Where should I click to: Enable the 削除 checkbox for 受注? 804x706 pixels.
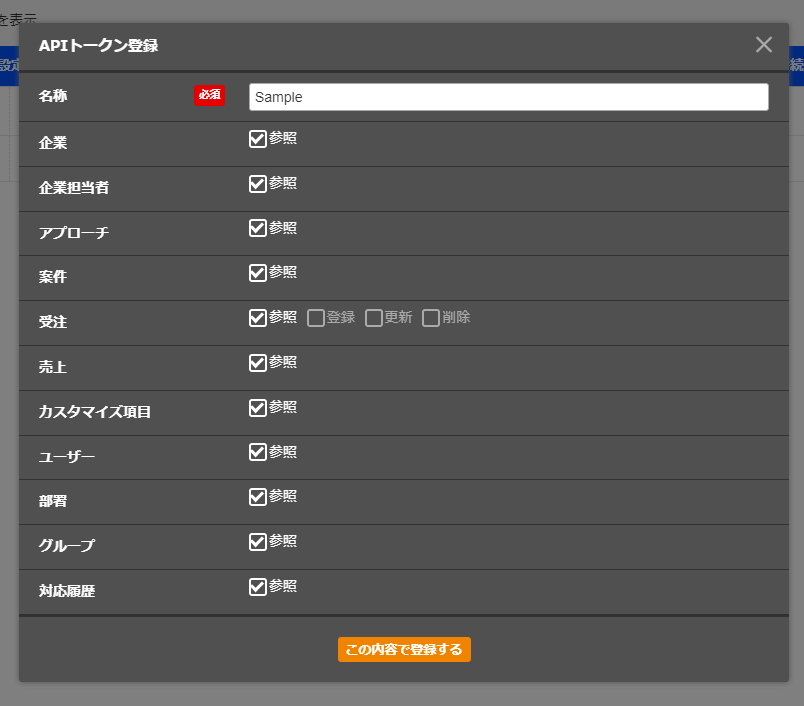(431, 317)
